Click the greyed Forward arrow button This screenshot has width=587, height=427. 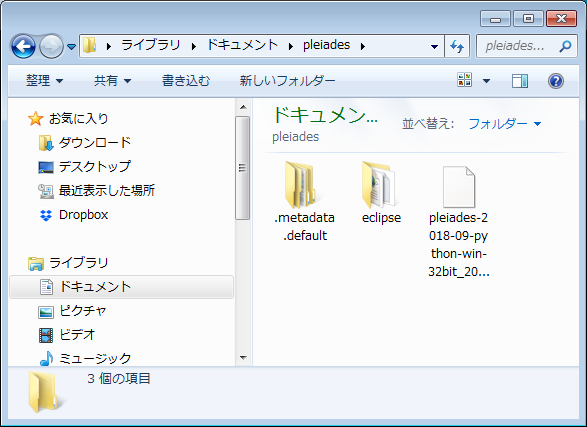(51, 46)
